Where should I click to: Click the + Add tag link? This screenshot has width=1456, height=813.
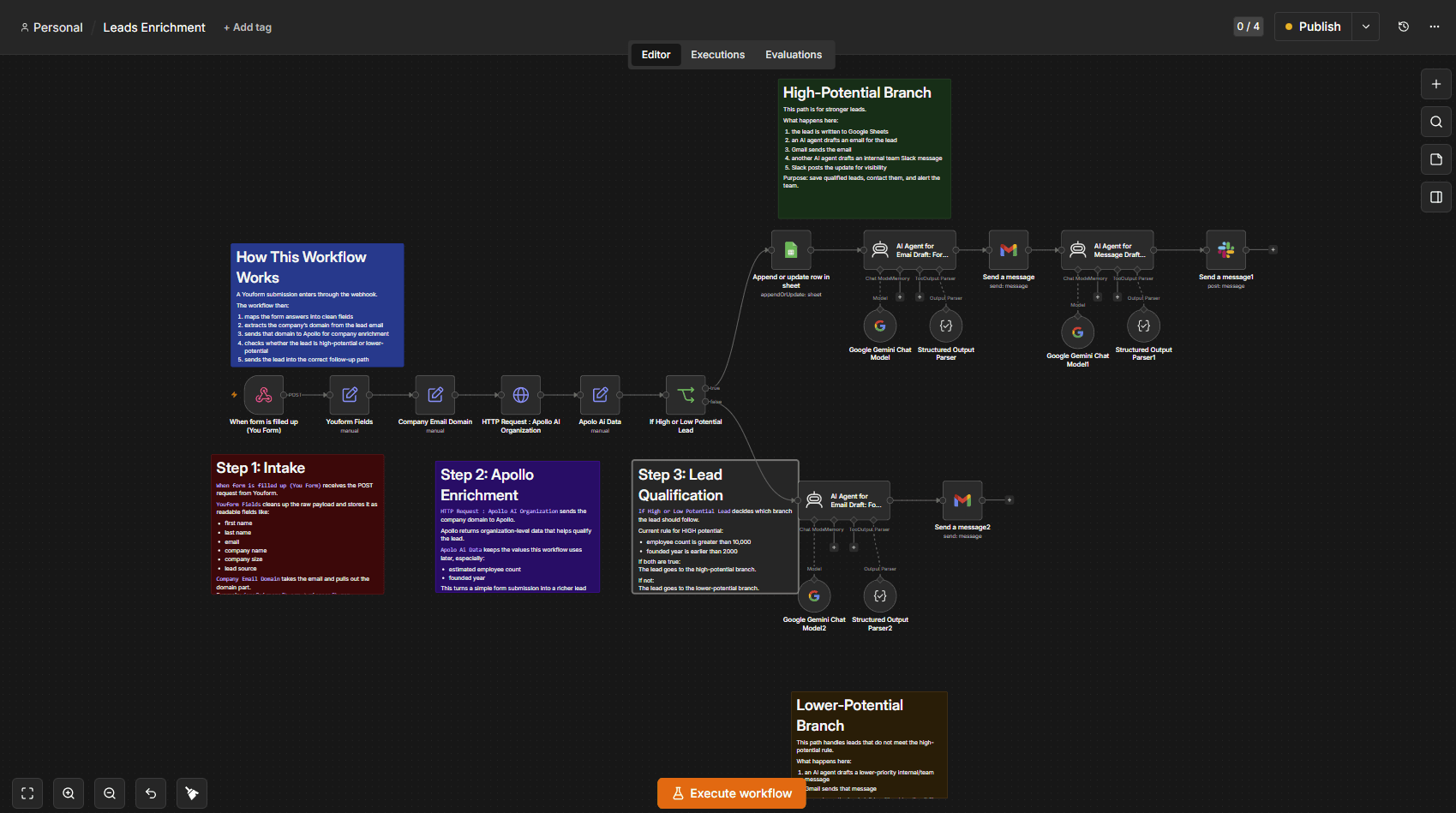(x=248, y=27)
